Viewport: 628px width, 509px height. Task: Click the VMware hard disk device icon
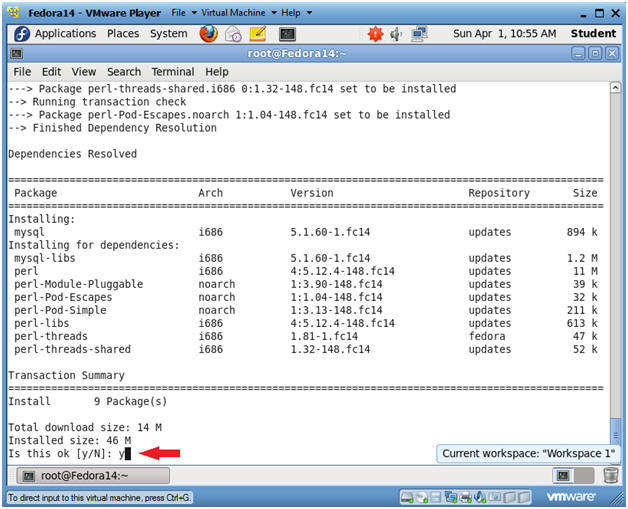click(x=407, y=497)
